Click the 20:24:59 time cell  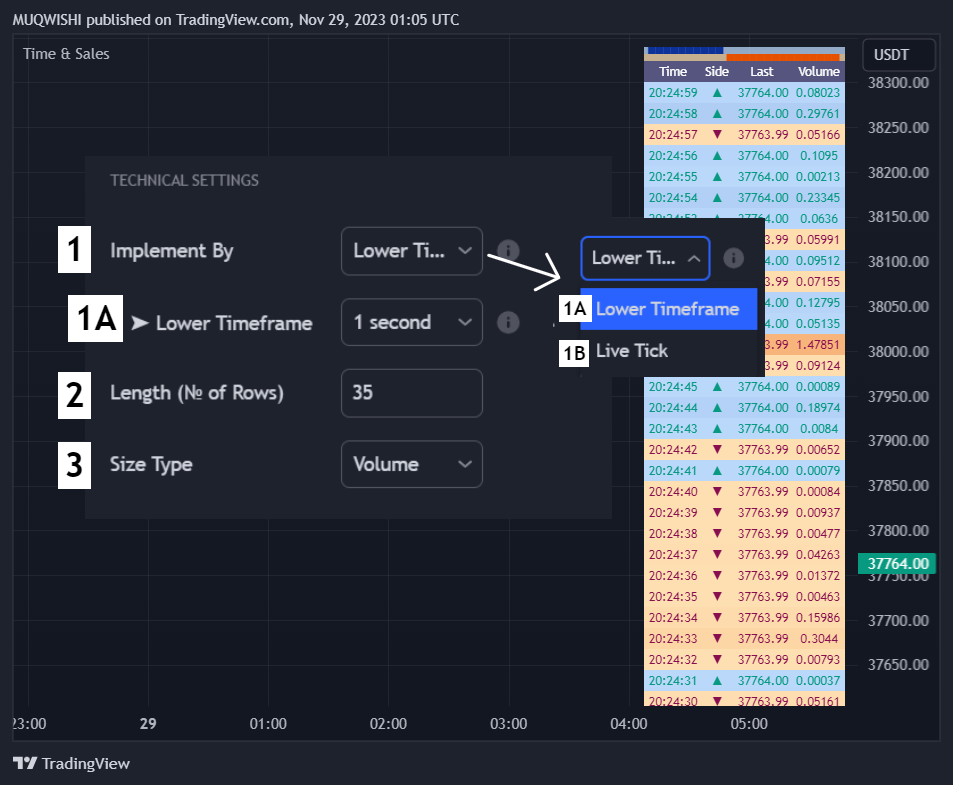pos(673,92)
